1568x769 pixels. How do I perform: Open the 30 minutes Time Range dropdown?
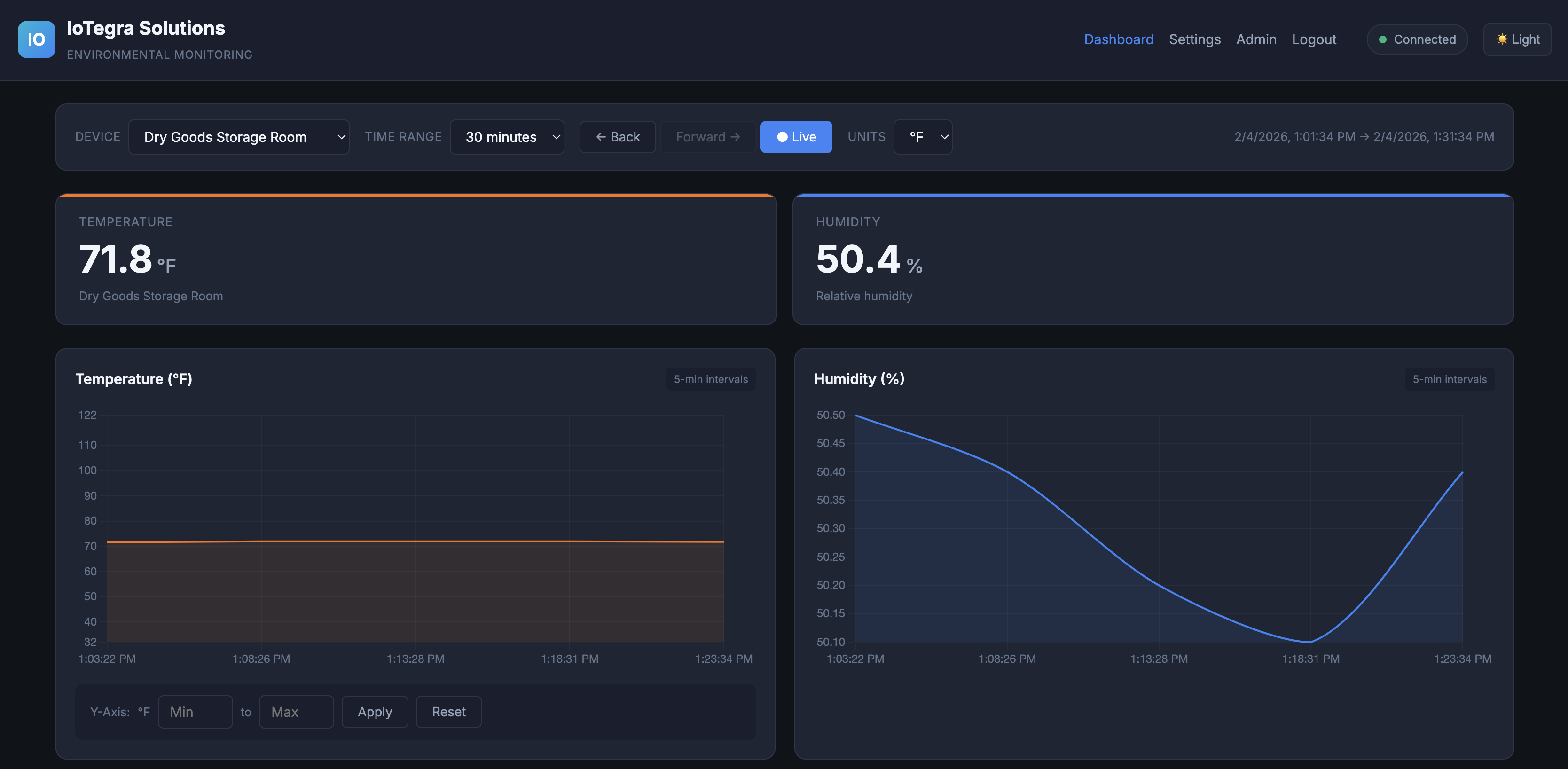point(507,136)
